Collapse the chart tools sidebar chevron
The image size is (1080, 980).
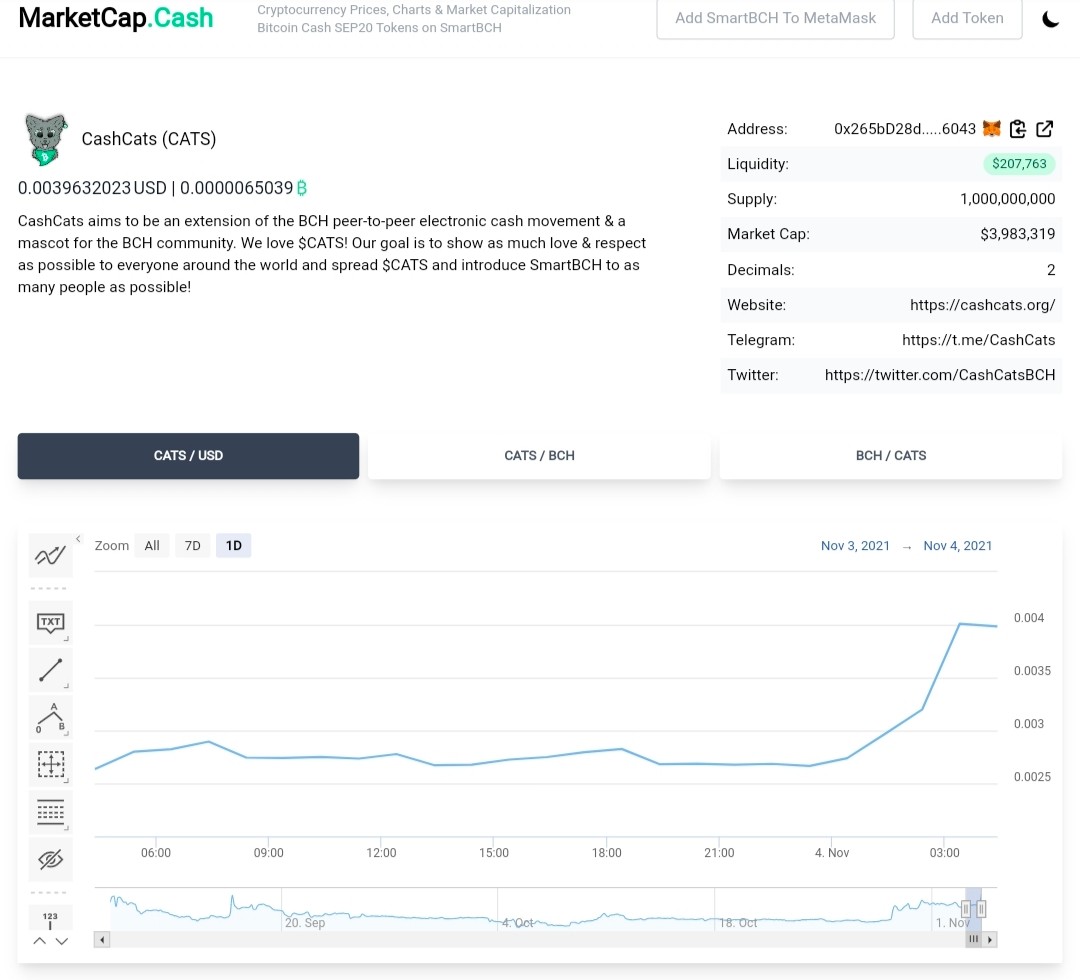point(79,539)
